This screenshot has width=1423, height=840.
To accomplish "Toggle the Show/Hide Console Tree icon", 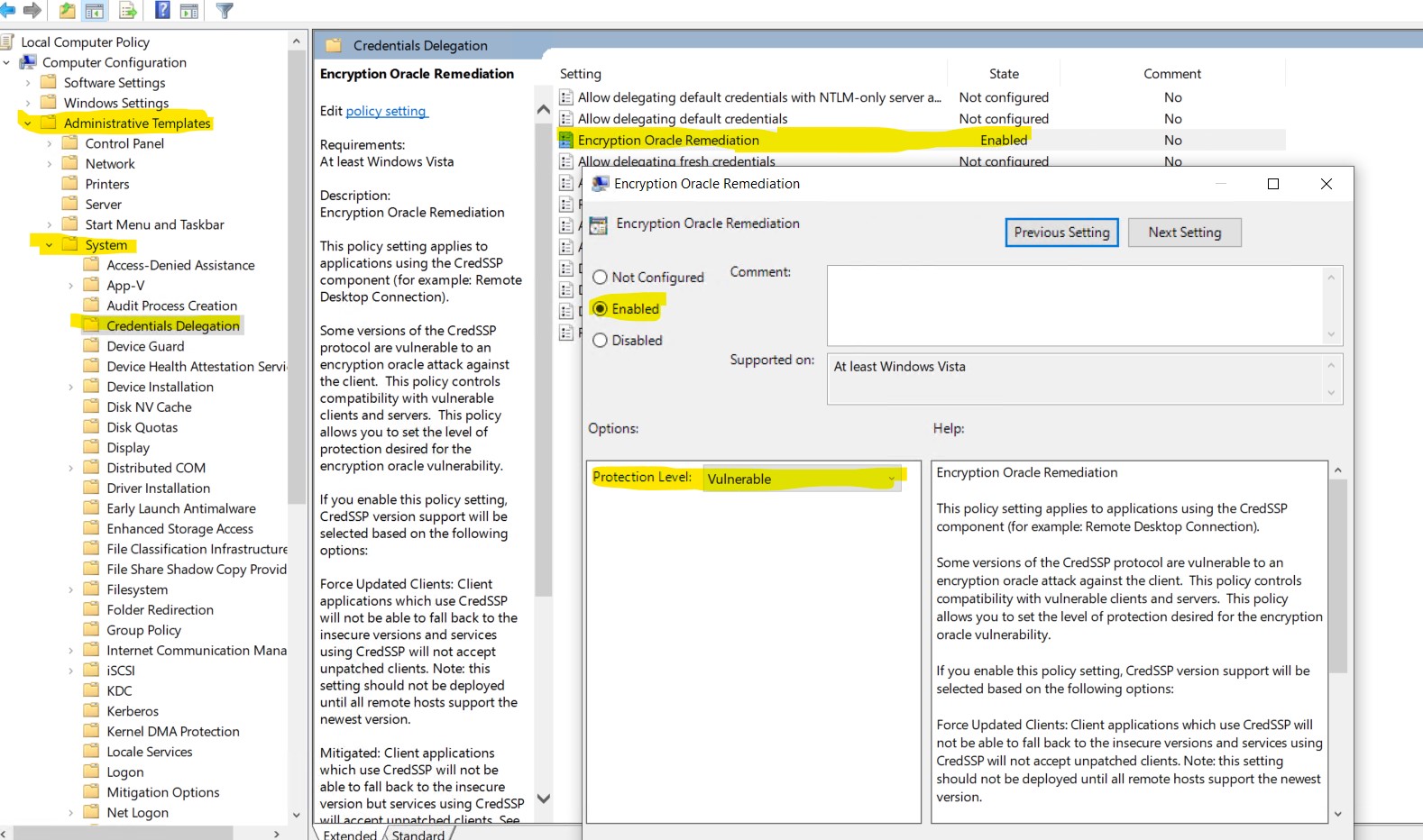I will pyautogui.click(x=94, y=11).
